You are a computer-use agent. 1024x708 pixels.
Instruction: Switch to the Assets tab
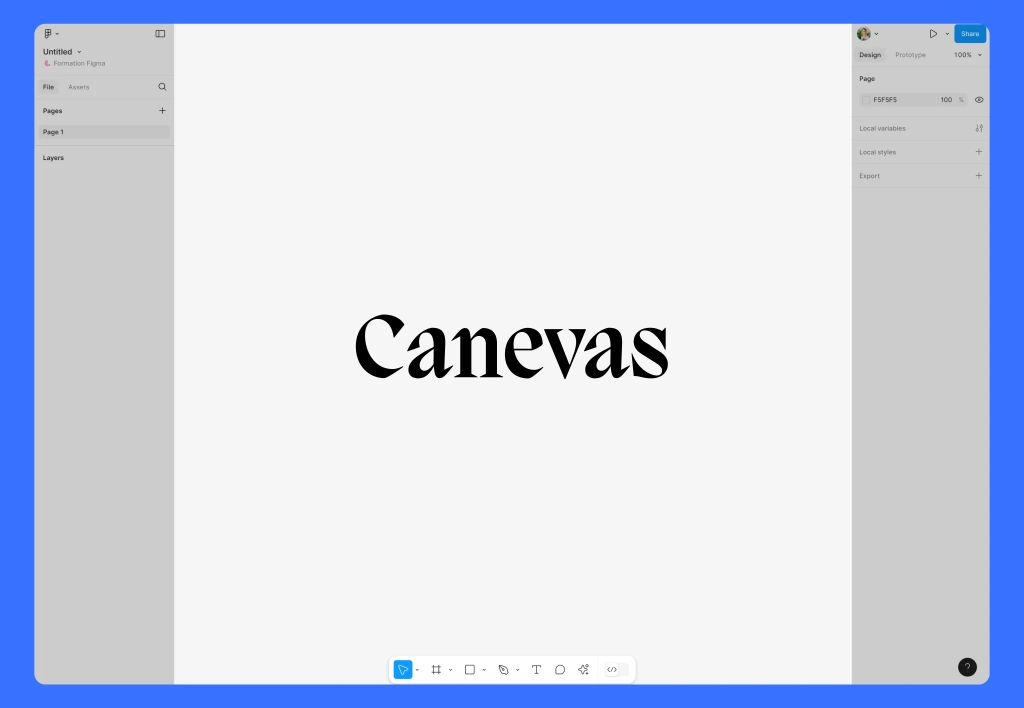tap(78, 87)
